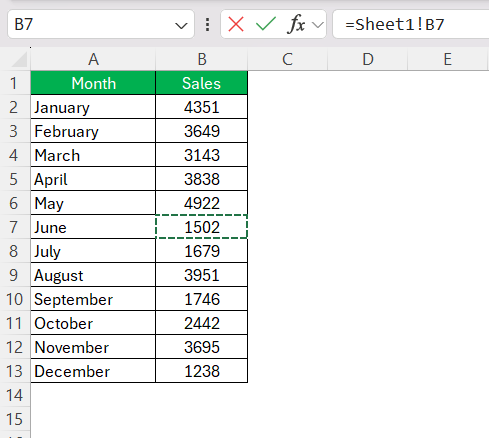489x438 pixels.
Task: Select the March cell
Action: pos(93,155)
